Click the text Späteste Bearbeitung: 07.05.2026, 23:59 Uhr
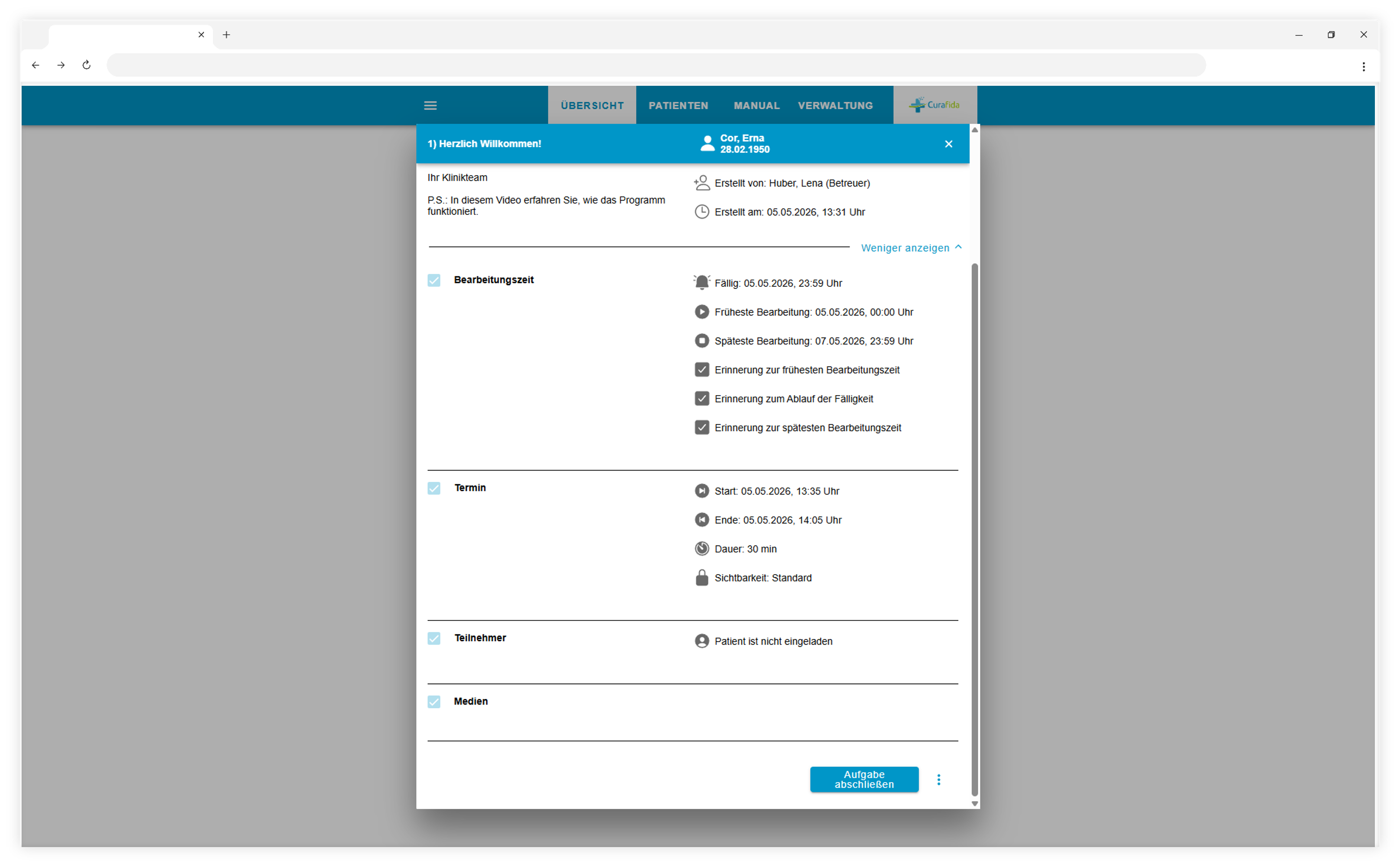This screenshot has height=867, width=1400. point(814,341)
